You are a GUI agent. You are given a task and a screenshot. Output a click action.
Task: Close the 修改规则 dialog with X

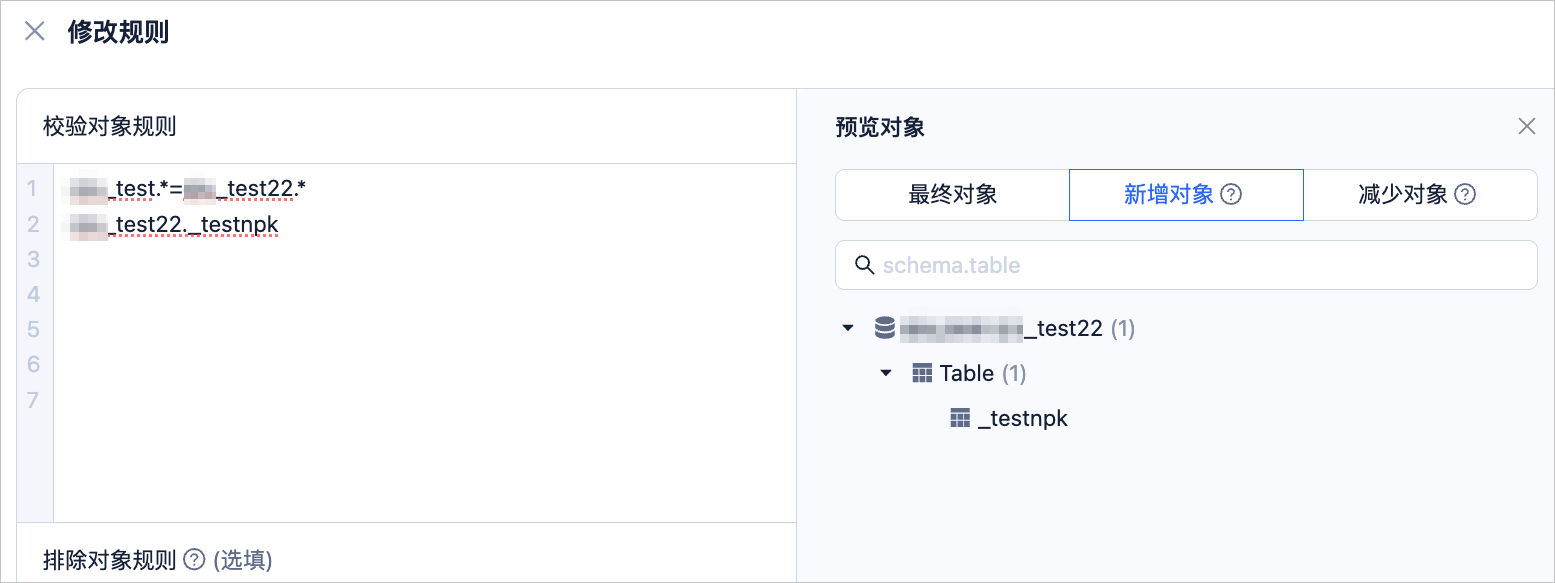(x=35, y=31)
